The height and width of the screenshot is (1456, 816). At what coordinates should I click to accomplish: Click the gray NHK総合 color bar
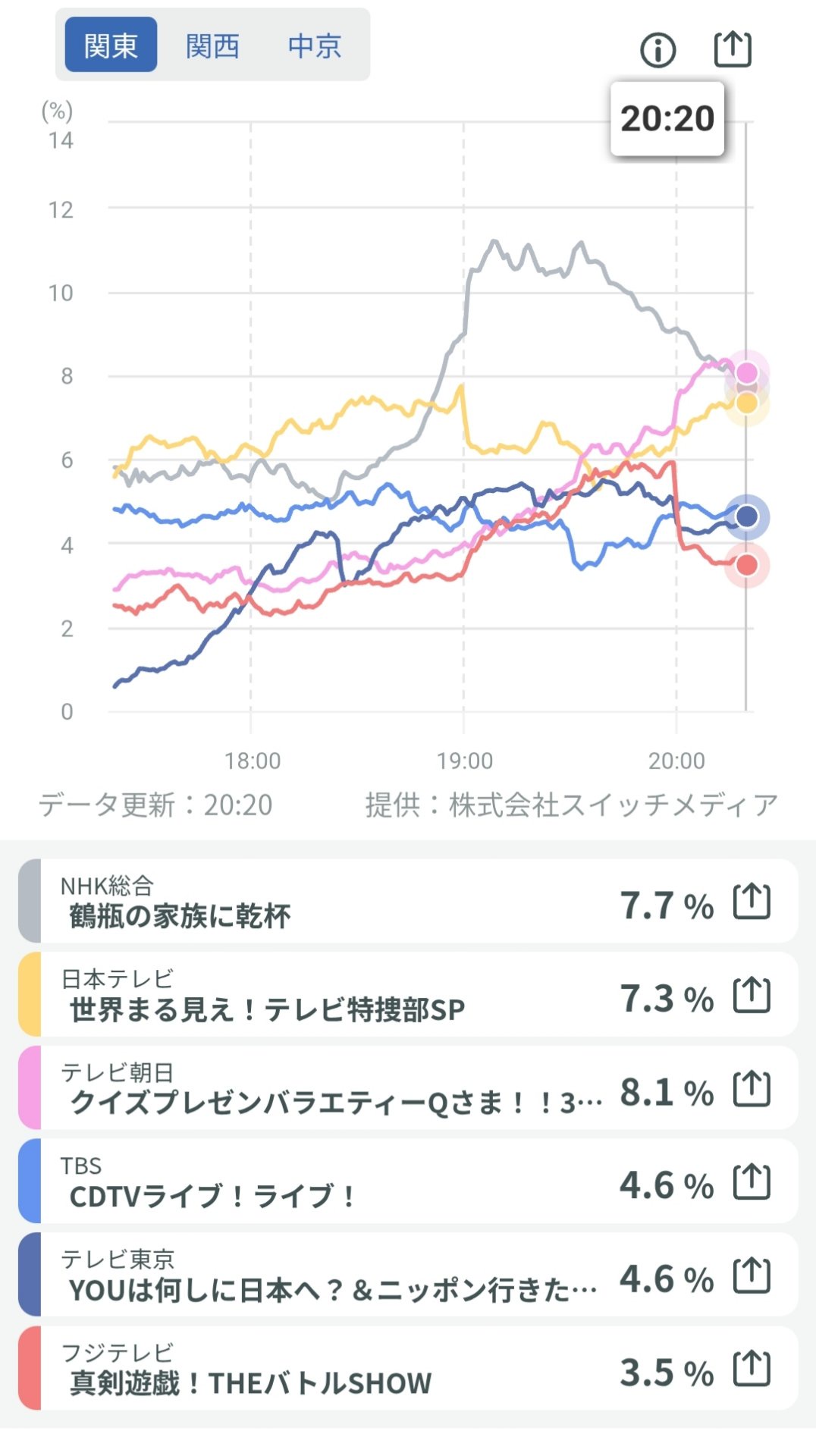29,902
